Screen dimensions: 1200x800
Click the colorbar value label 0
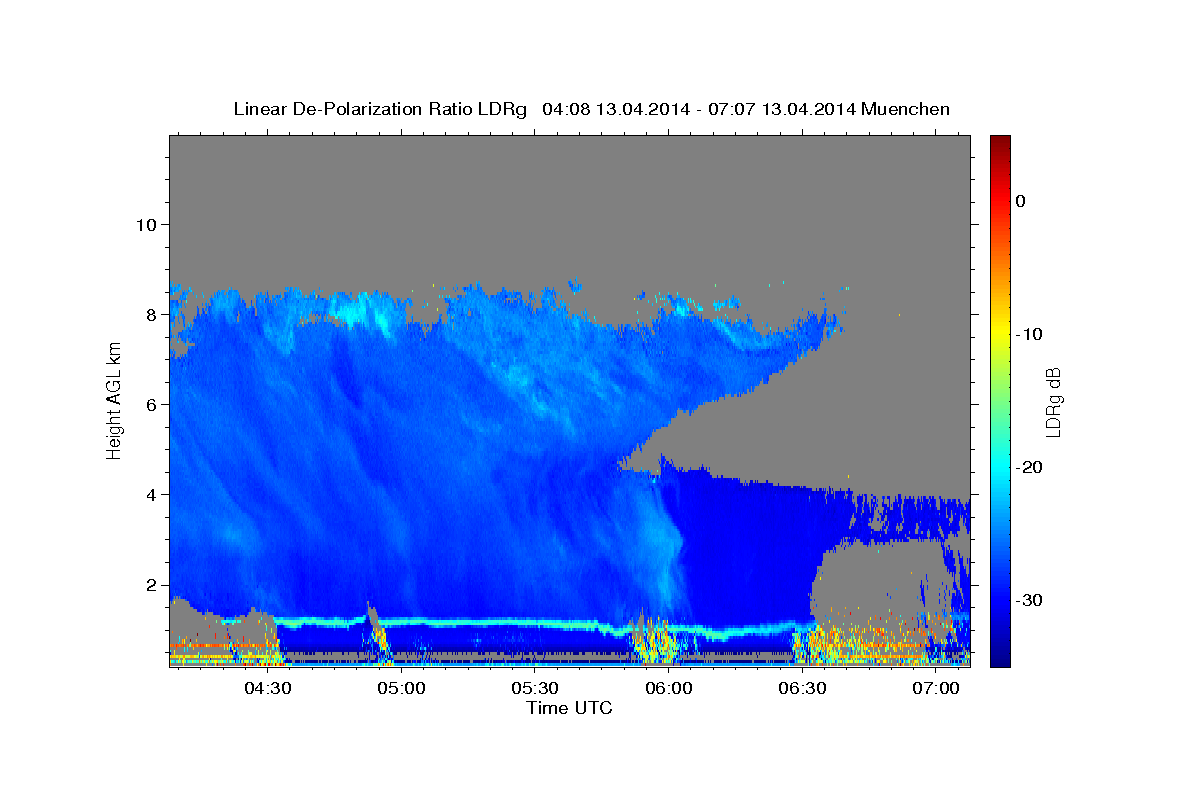[1020, 201]
